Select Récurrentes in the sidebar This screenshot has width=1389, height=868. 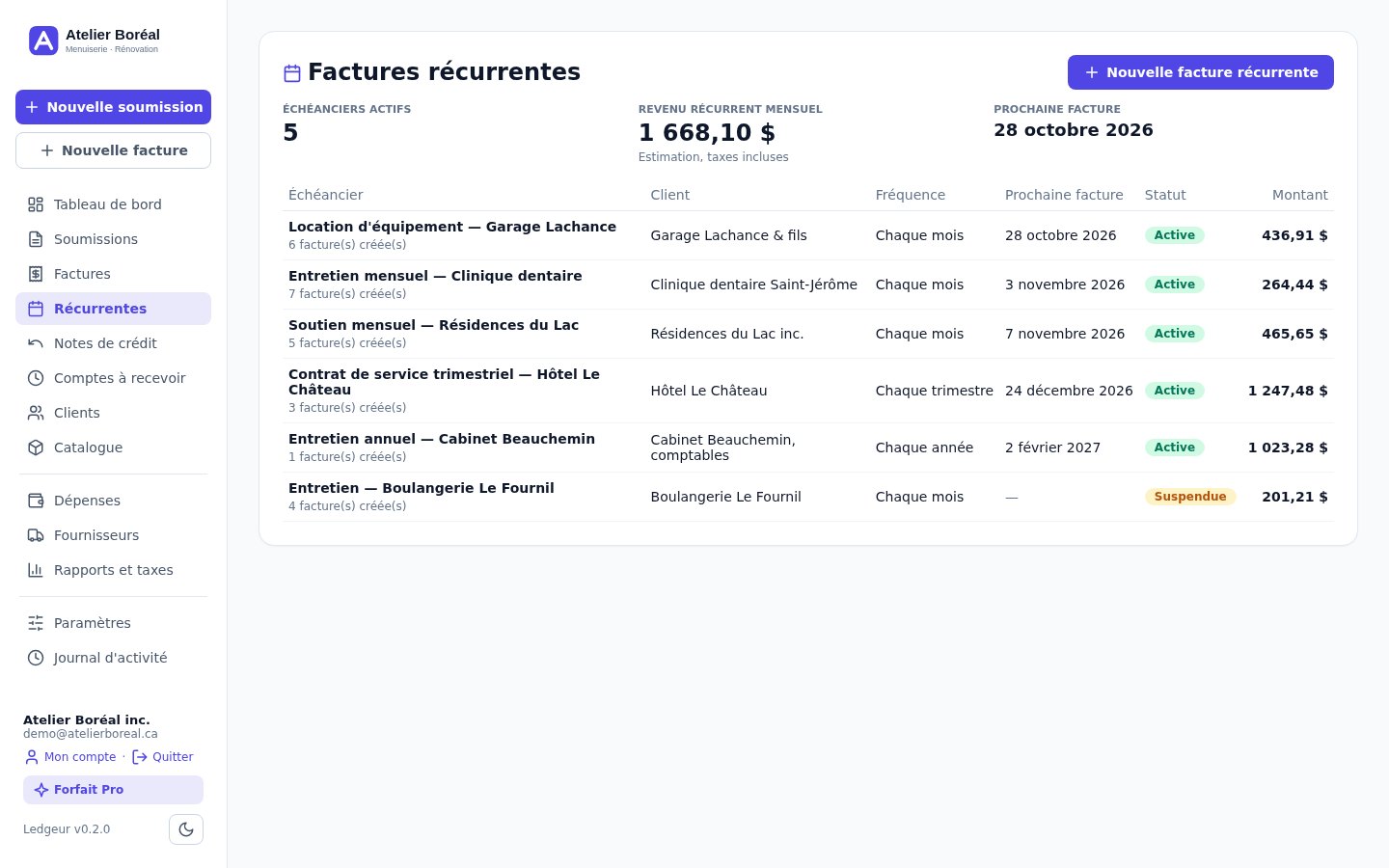[113, 309]
